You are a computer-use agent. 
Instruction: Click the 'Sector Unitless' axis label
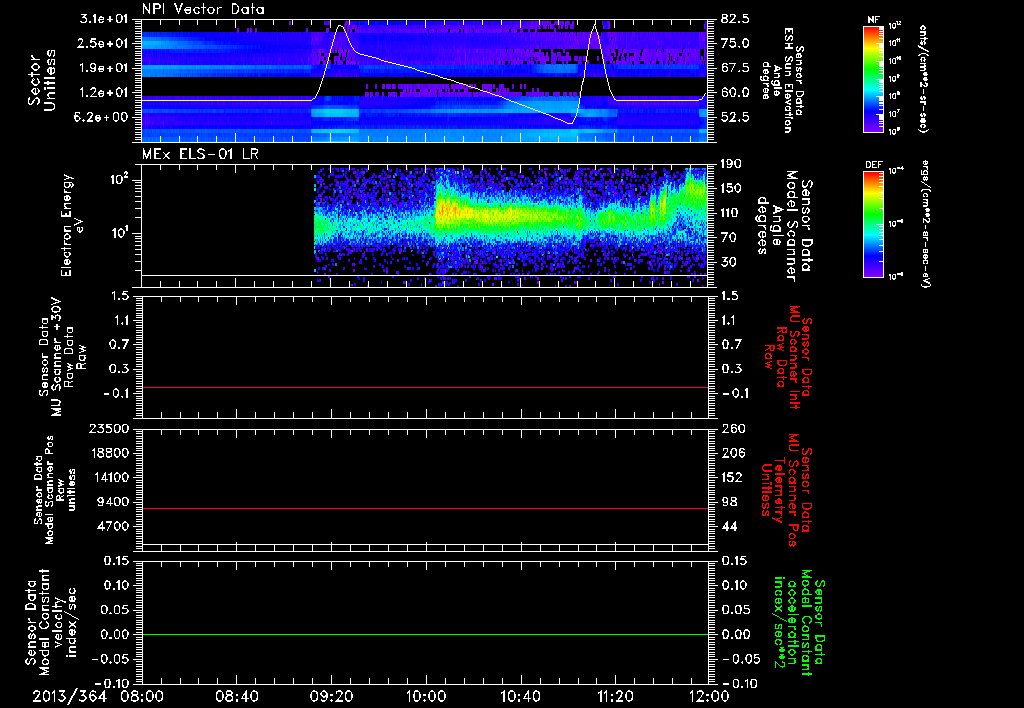pos(40,82)
